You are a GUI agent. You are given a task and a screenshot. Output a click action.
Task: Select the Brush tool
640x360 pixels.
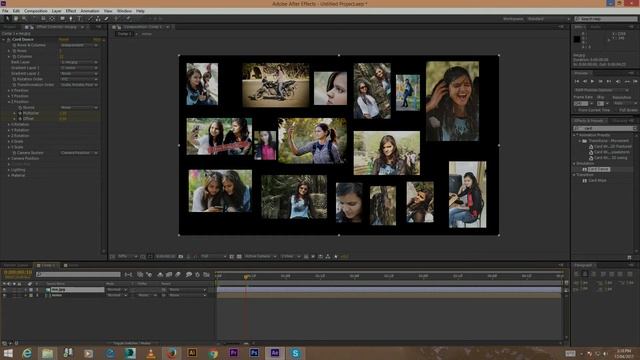pos(90,18)
